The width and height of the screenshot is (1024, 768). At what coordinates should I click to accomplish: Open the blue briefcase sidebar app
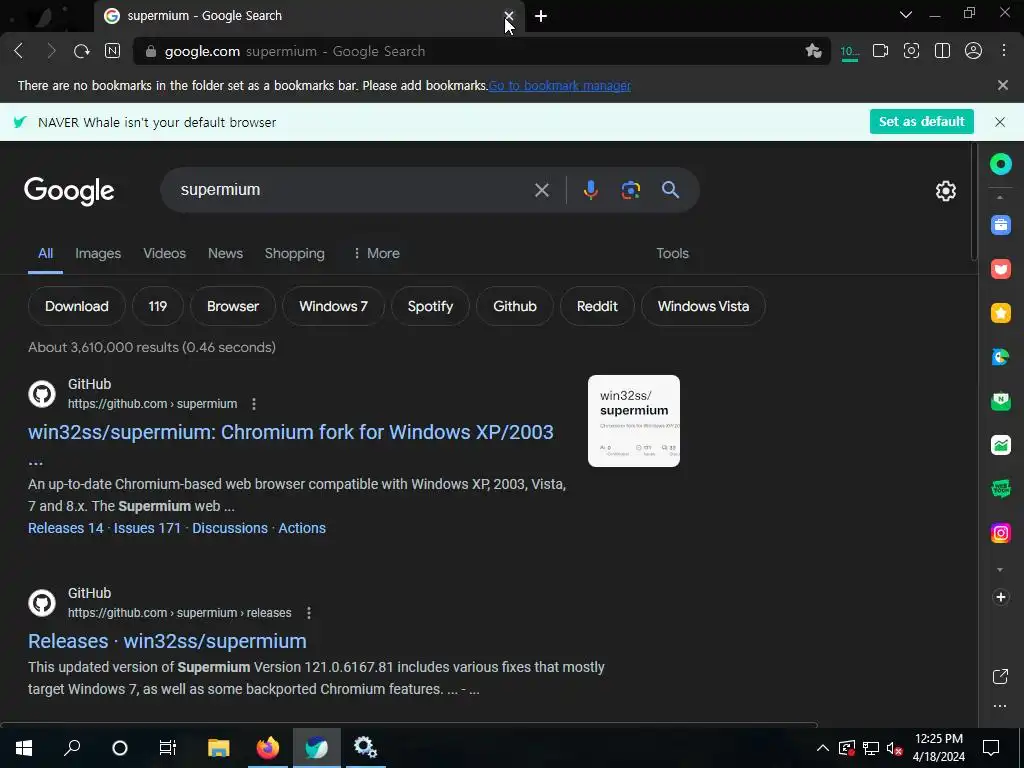pos(1000,225)
